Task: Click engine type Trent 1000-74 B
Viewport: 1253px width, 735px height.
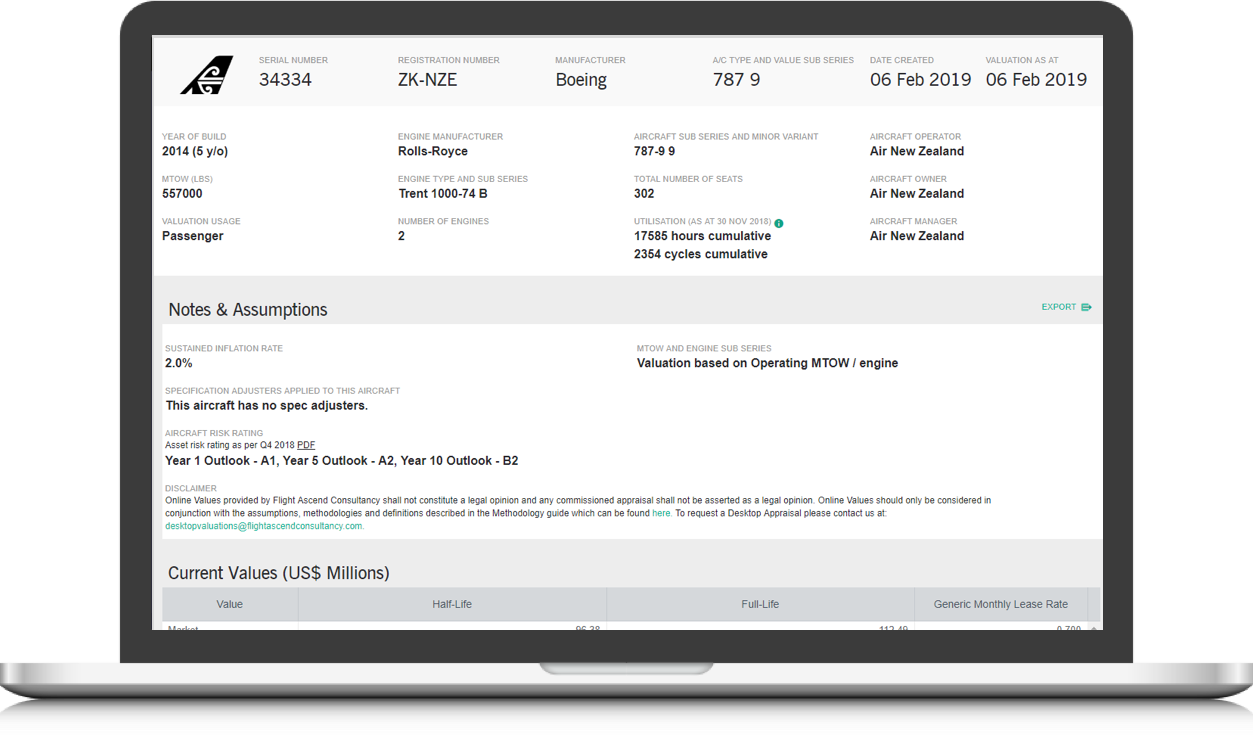Action: [x=443, y=194]
